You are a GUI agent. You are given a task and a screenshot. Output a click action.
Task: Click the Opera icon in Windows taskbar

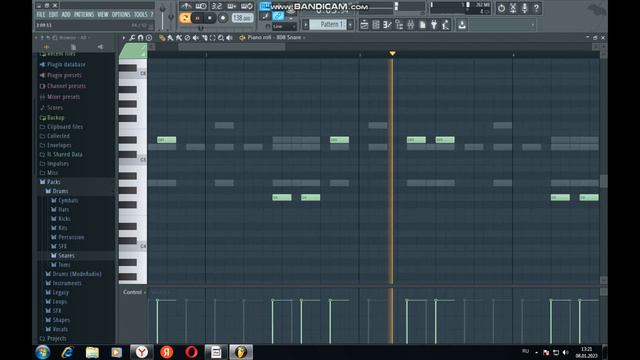coord(191,352)
